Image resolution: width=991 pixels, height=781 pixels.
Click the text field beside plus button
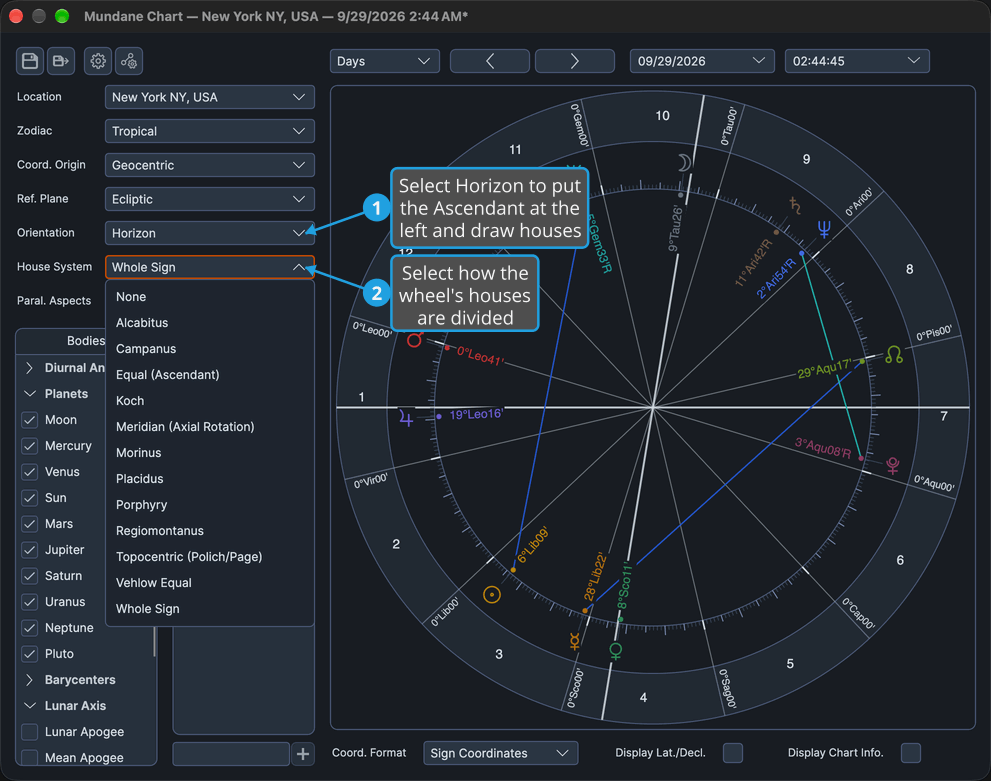point(231,754)
